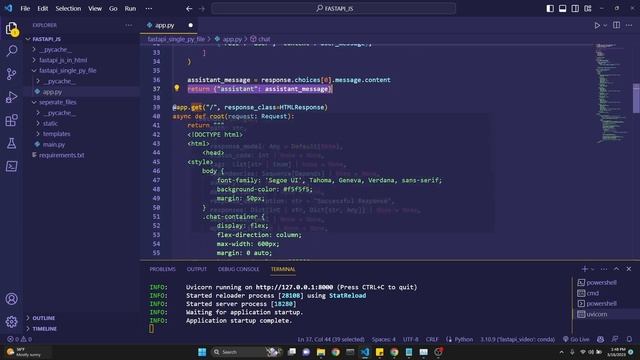Open Run and Debug view
This screenshot has width=640, height=360.
pos(11,97)
